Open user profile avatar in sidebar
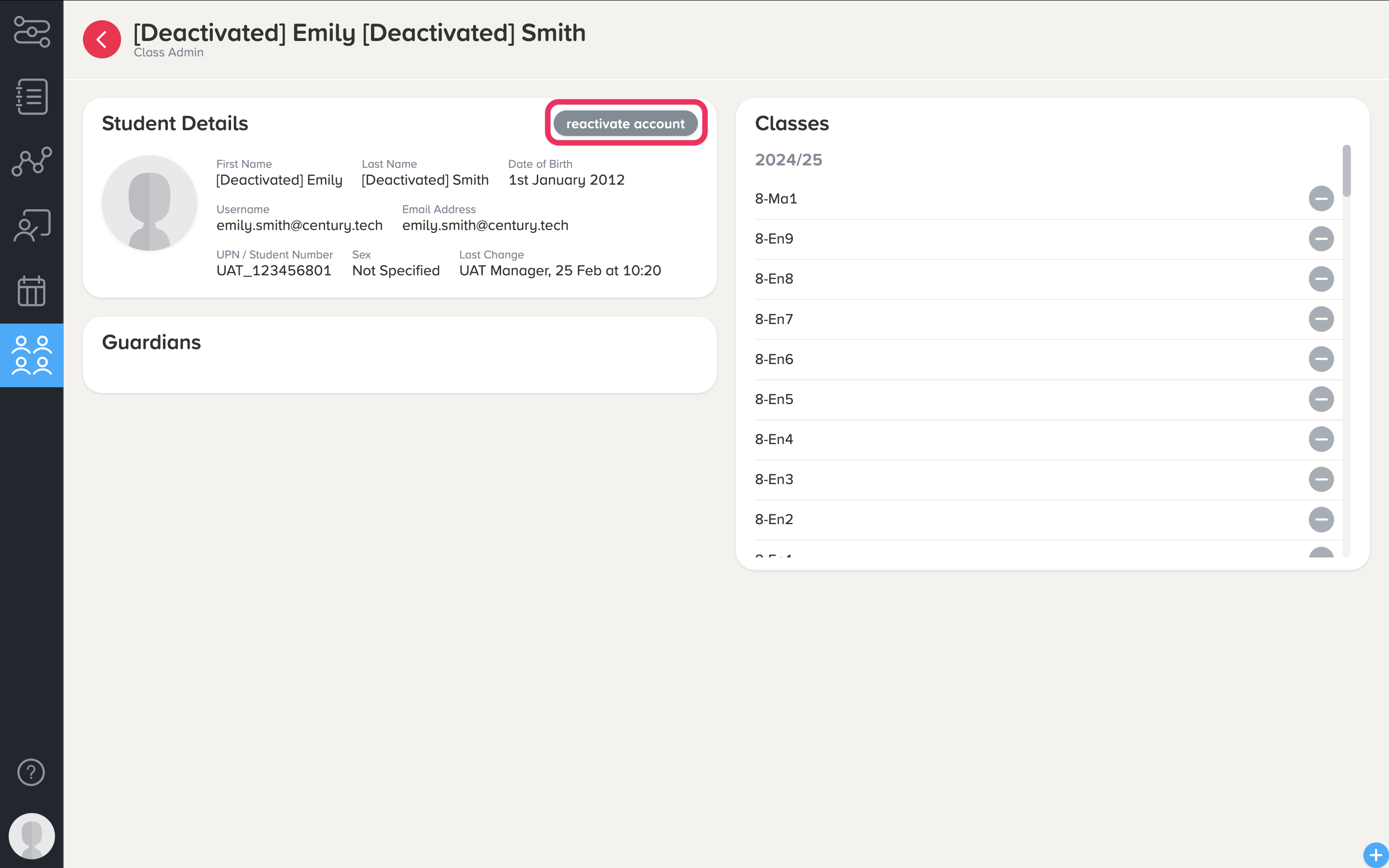The height and width of the screenshot is (868, 1389). coord(31,836)
